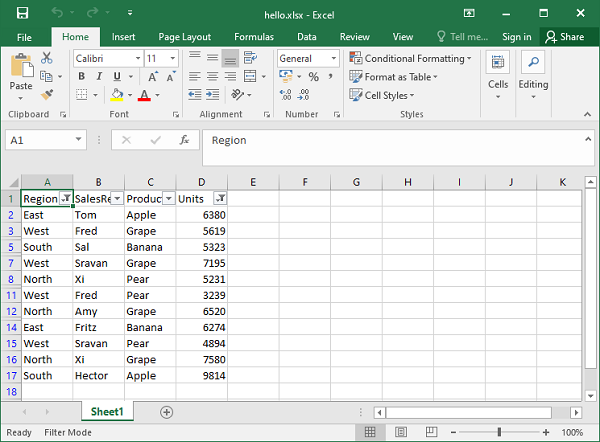Image resolution: width=600 pixels, height=442 pixels.
Task: Click the Percent Style icon
Action: (313, 77)
